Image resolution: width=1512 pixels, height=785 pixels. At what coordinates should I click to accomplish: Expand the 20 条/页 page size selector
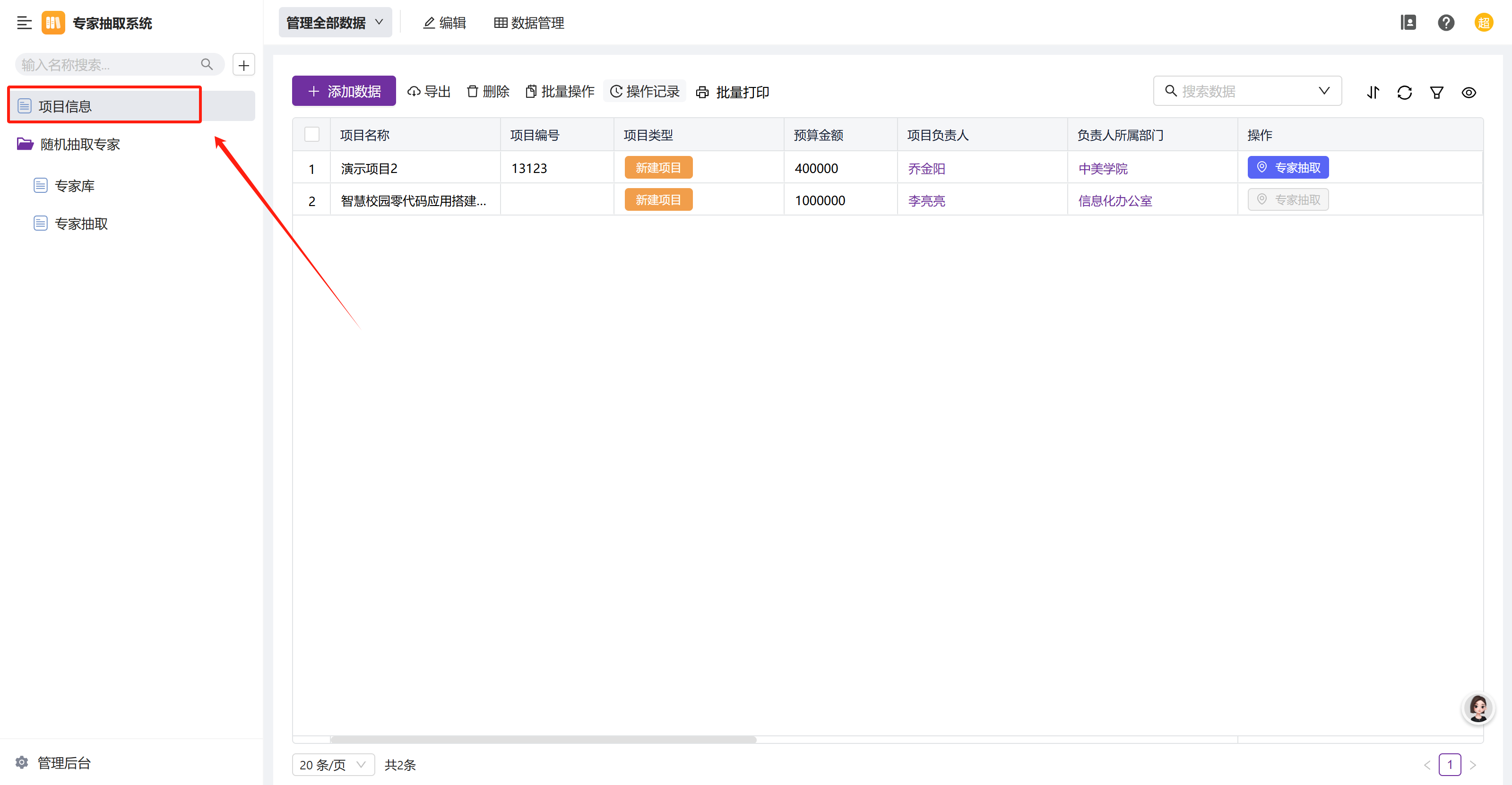(333, 765)
